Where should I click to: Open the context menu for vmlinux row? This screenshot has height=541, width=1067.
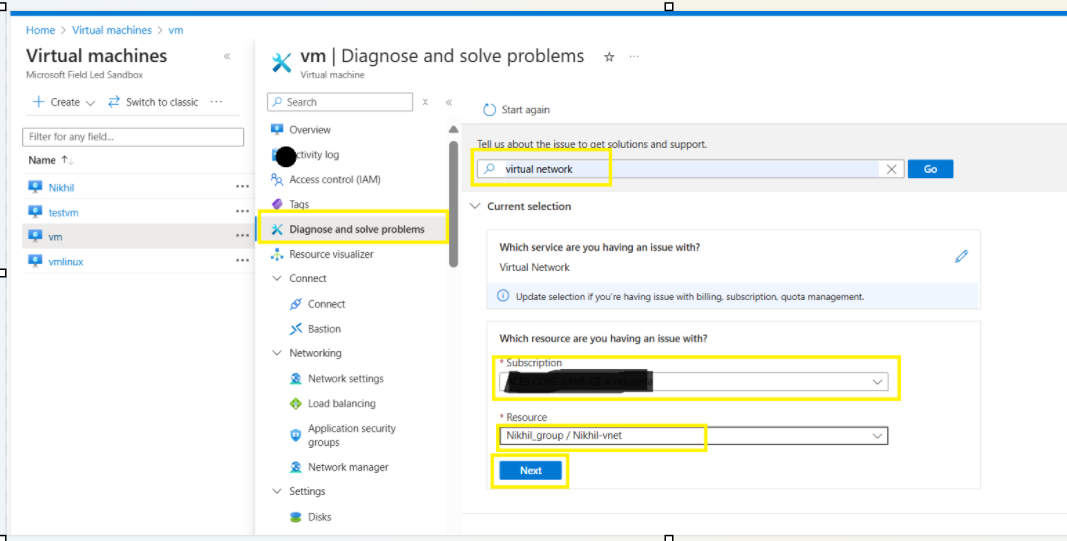pyautogui.click(x=242, y=261)
